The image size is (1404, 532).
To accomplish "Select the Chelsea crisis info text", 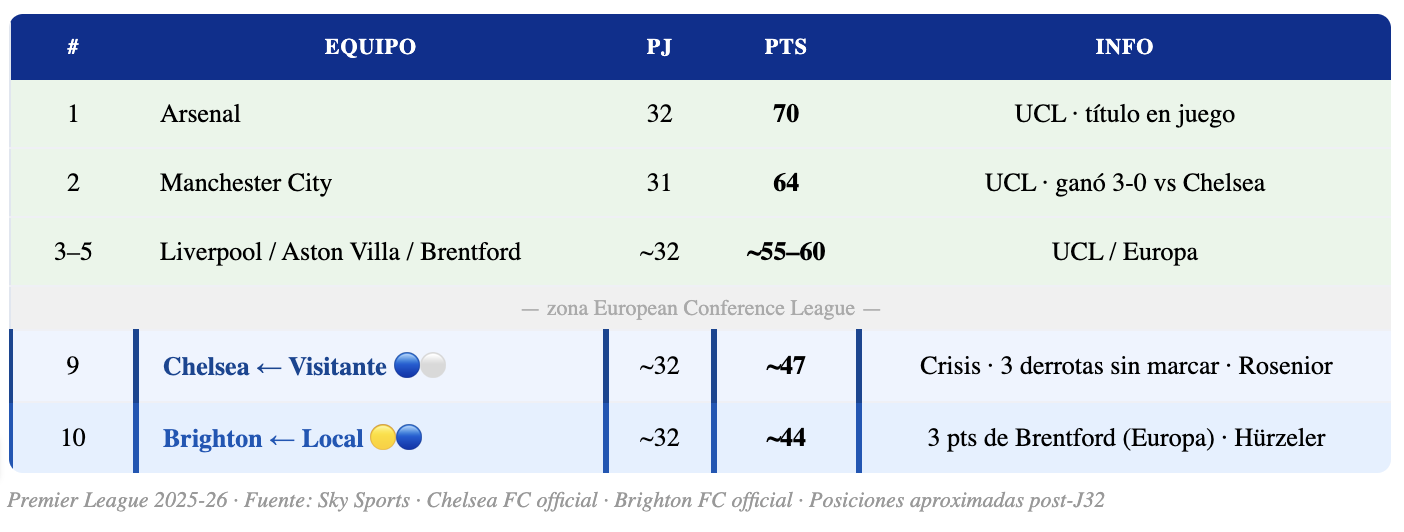I will 1126,366.
